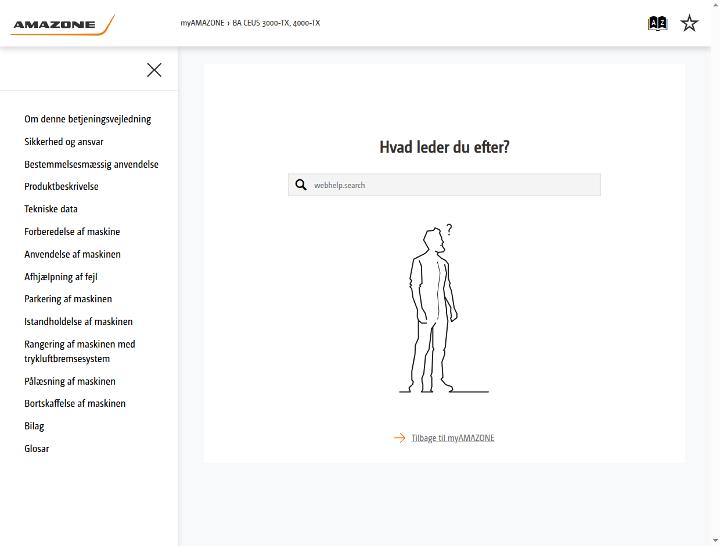Click the magnifying glass search icon
The height and width of the screenshot is (546, 720).
[301, 185]
